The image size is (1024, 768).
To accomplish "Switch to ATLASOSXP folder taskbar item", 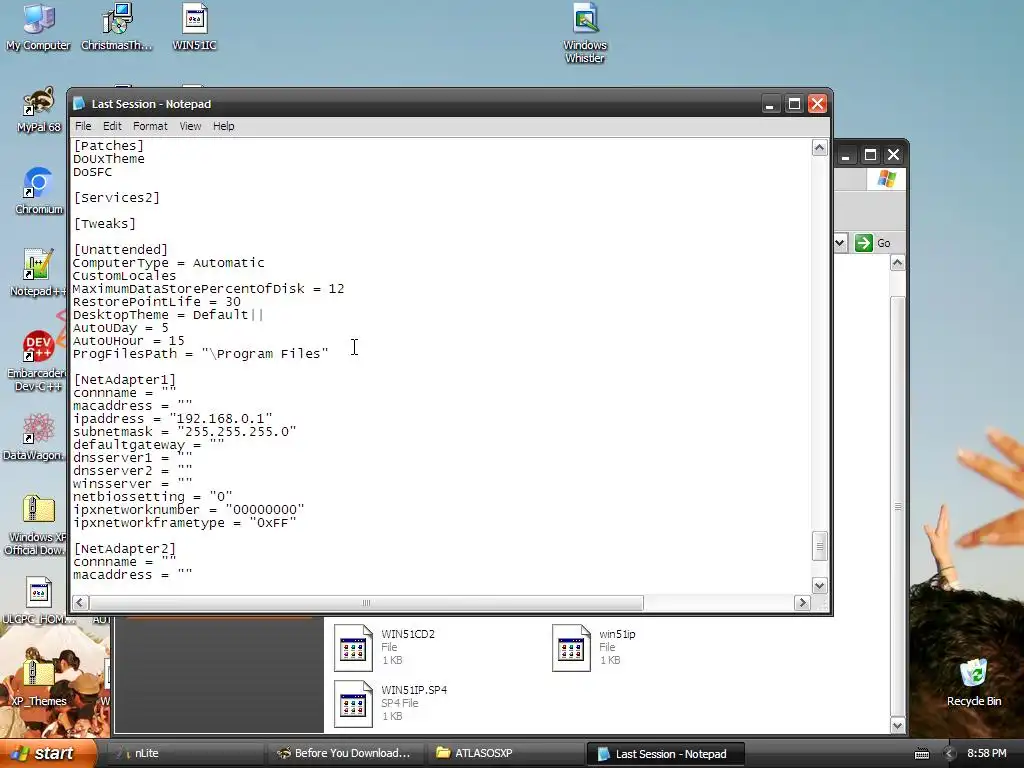I will (506, 753).
